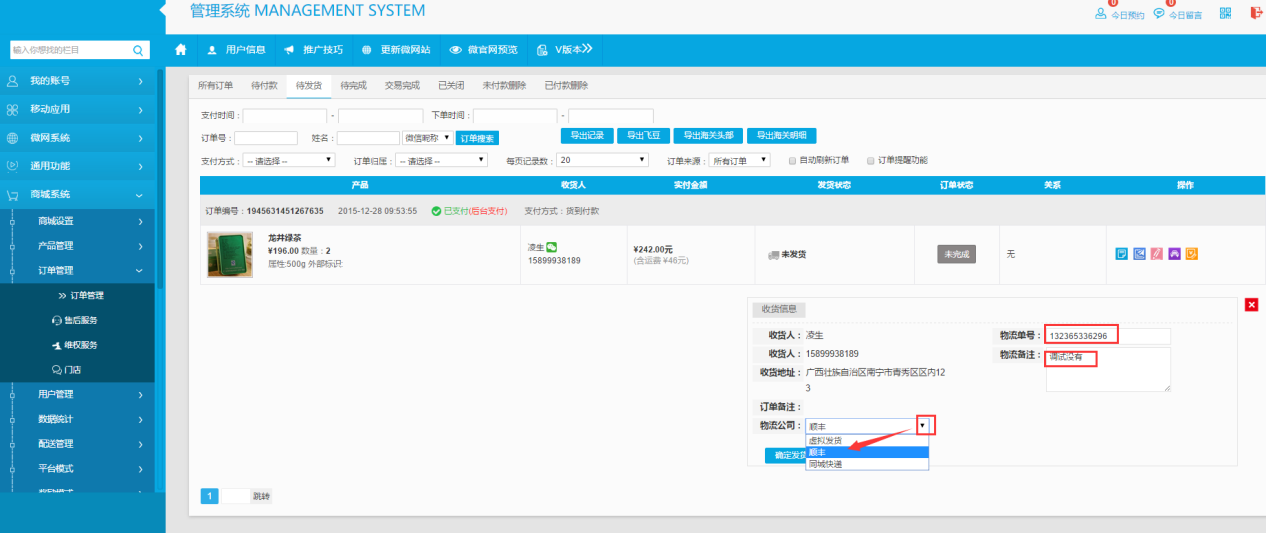The height and width of the screenshot is (533, 1266).
Task: Open 今日留言 messages notification
Action: coord(1178,14)
